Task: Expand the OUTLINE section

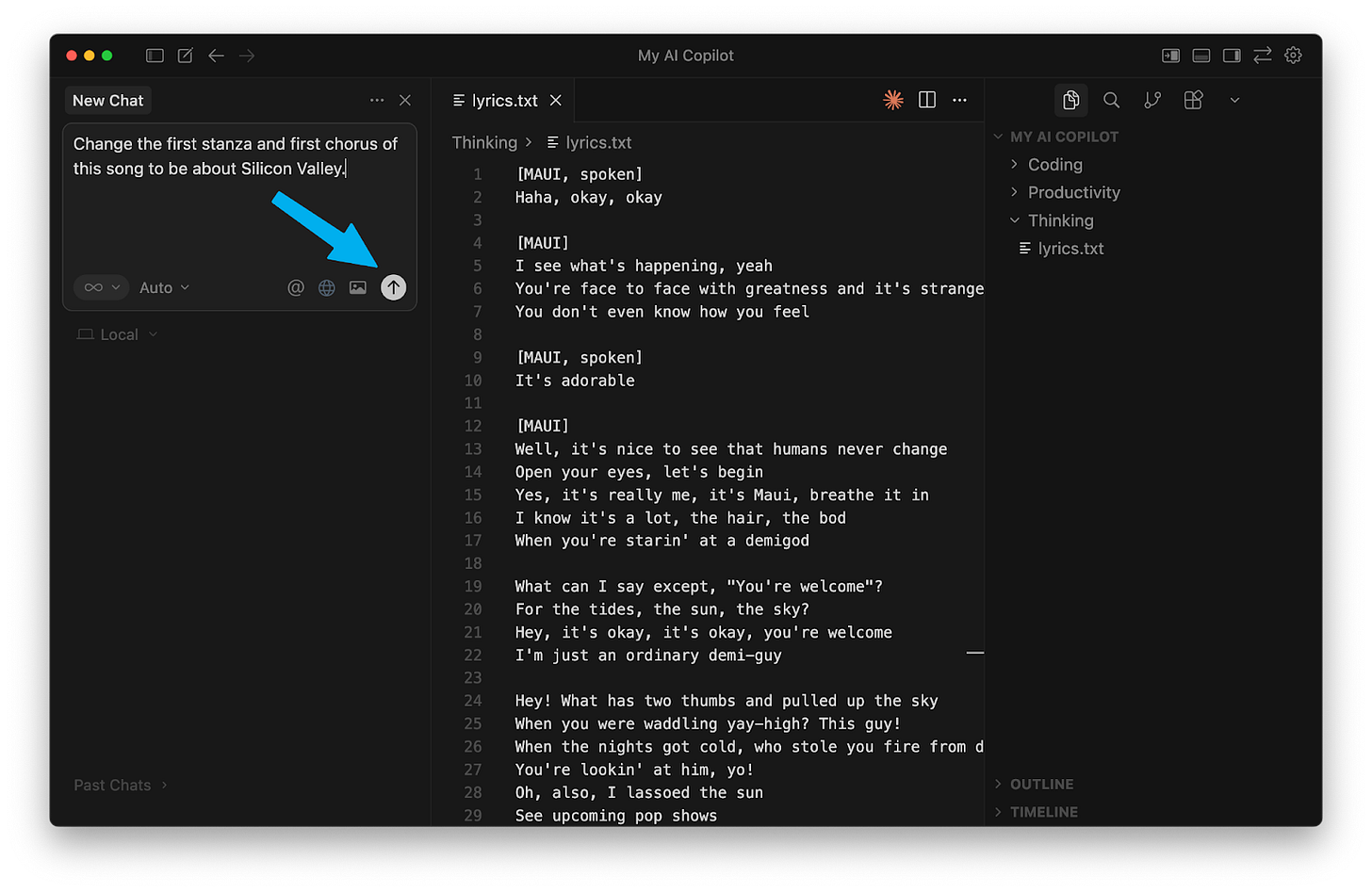Action: click(1041, 784)
